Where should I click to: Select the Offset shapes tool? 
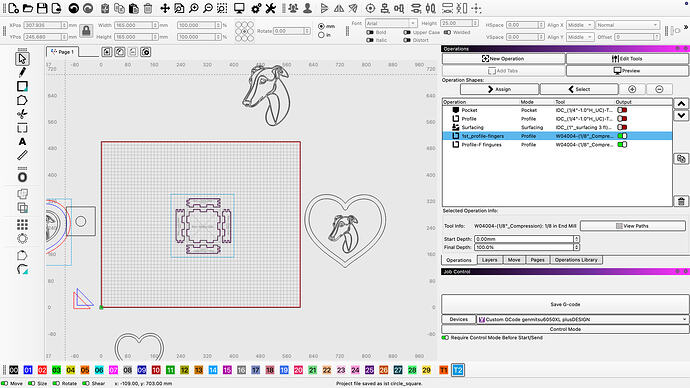(22, 177)
